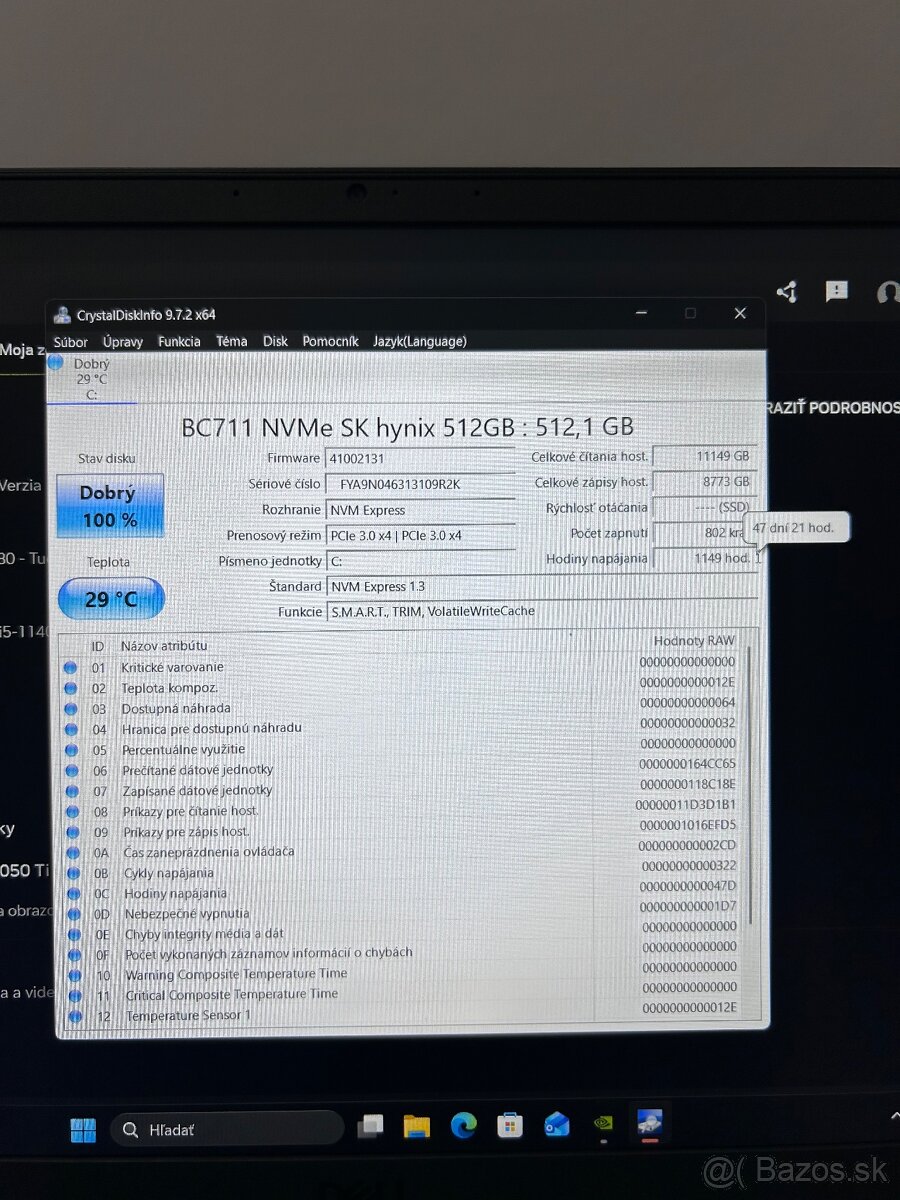Click the 29 °C temperature button
Screen dimensions: 900x1200
[110, 598]
